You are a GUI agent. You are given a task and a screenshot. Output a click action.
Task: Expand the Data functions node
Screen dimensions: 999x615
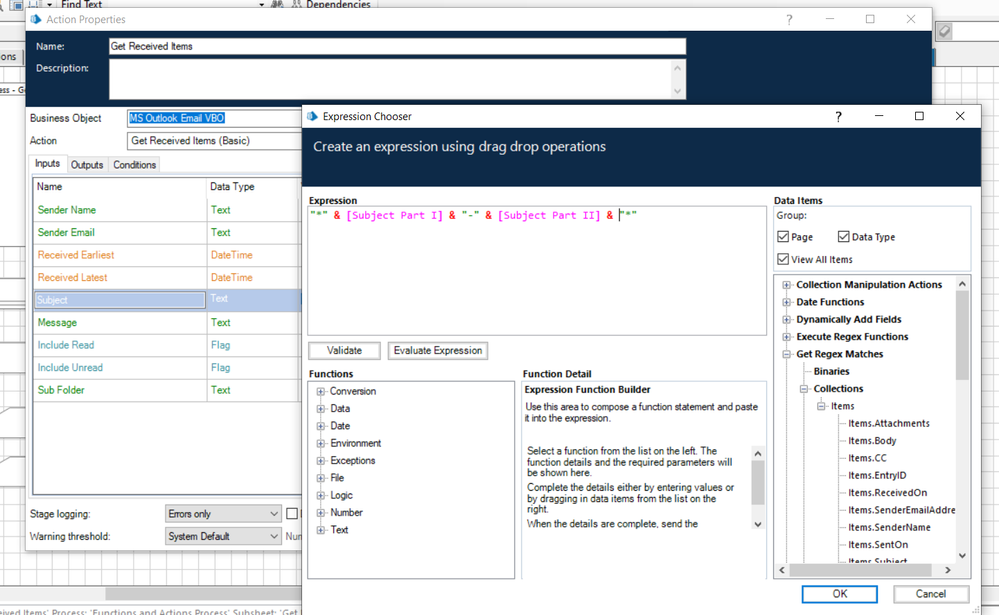click(320, 409)
